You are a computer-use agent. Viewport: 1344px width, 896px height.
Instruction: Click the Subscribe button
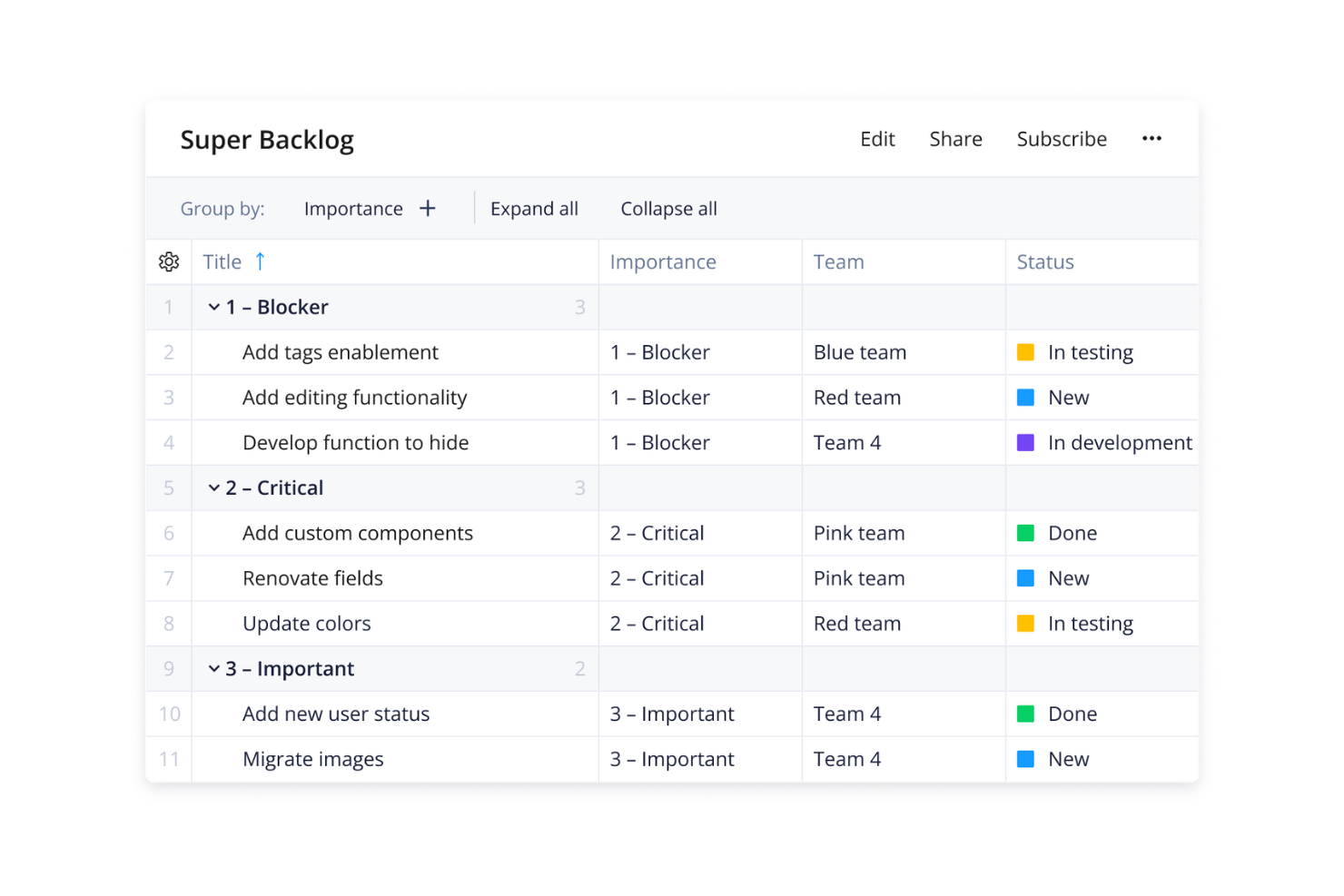pyautogui.click(x=1062, y=139)
